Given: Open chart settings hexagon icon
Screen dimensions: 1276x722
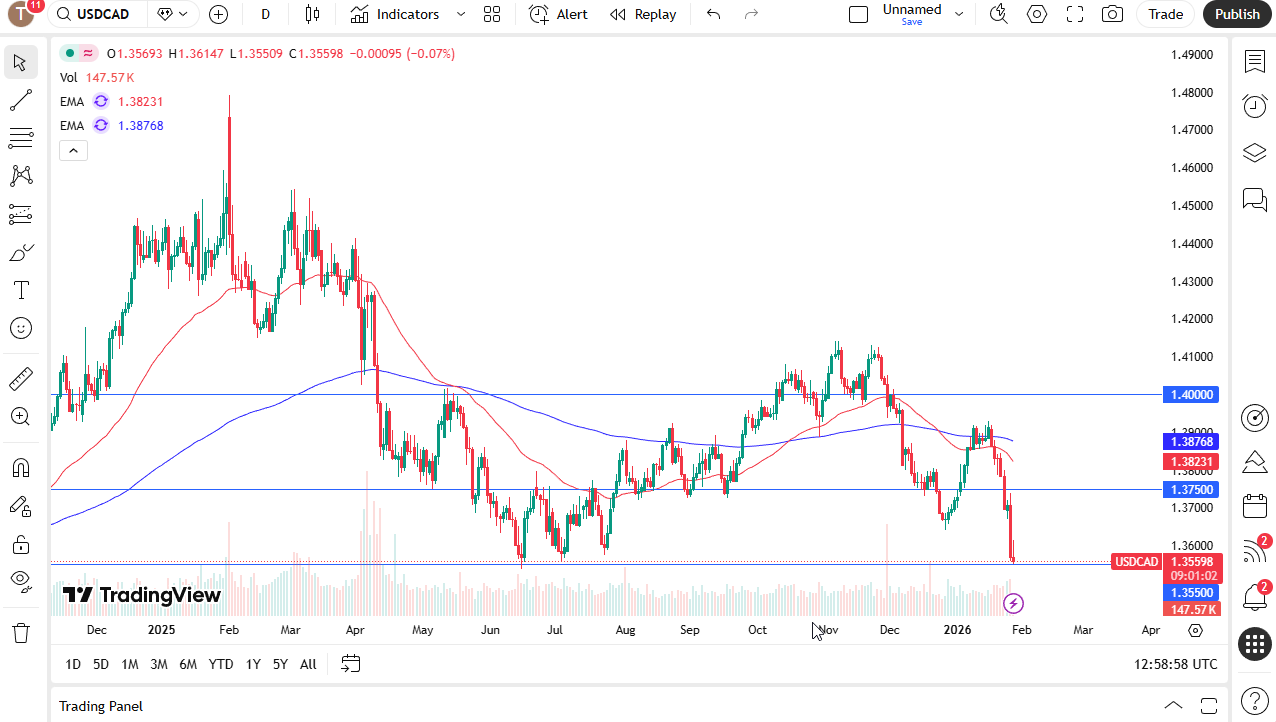Looking at the screenshot, I should click(x=1037, y=14).
